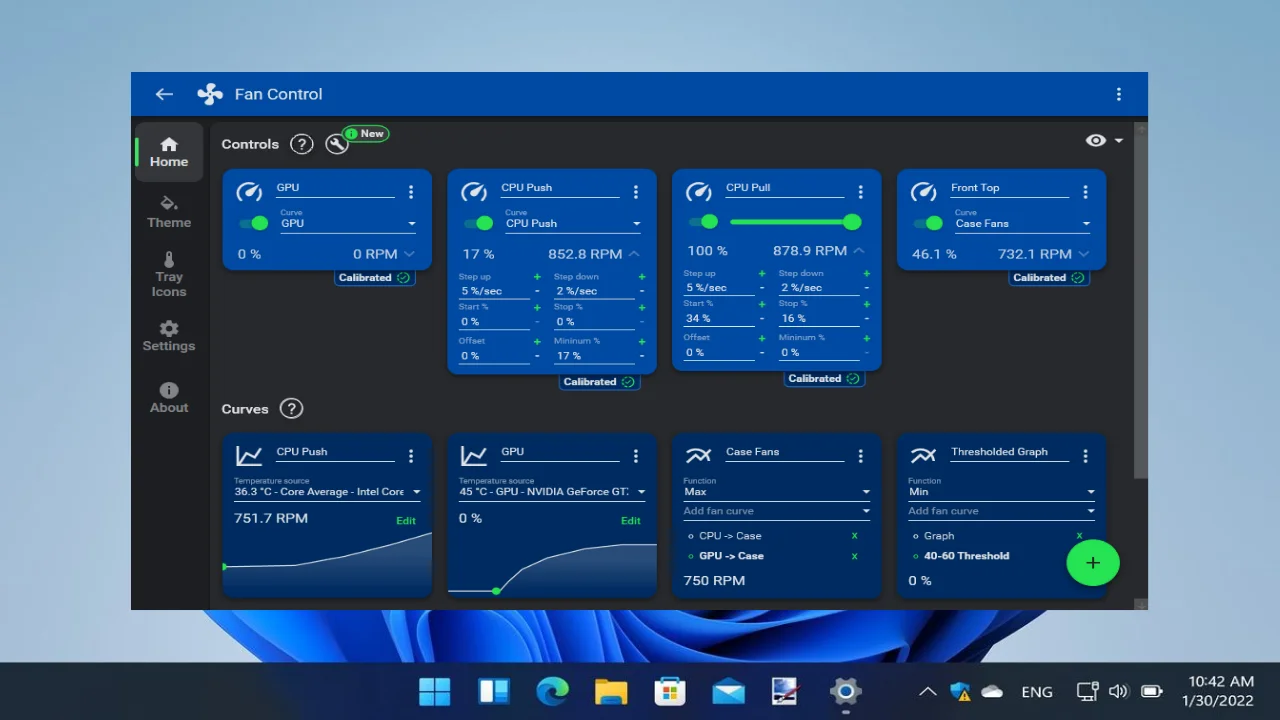Open the Settings sidebar tab
The height and width of the screenshot is (720, 1280).
[x=169, y=336]
